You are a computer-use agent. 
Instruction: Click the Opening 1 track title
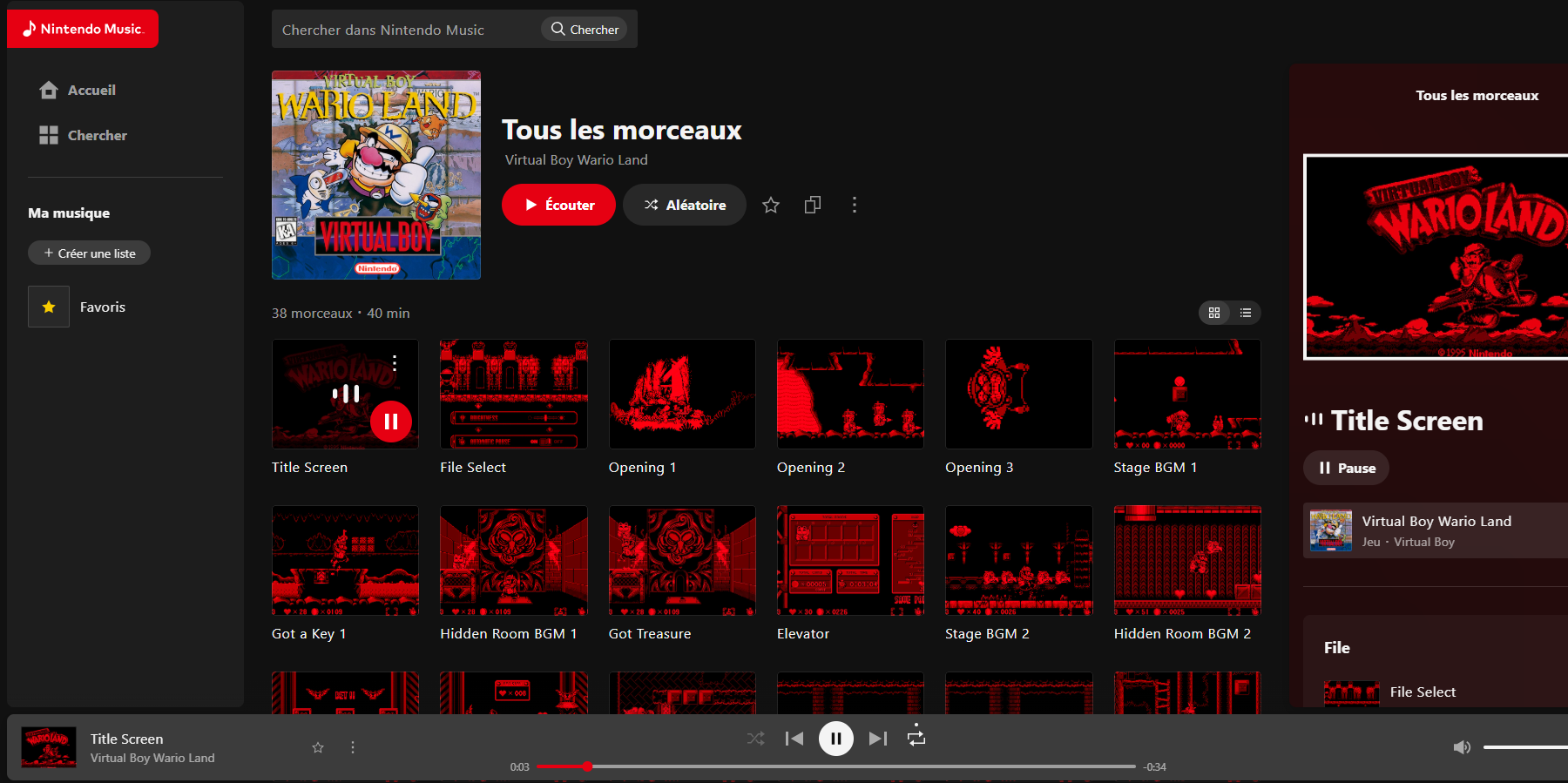coord(642,468)
